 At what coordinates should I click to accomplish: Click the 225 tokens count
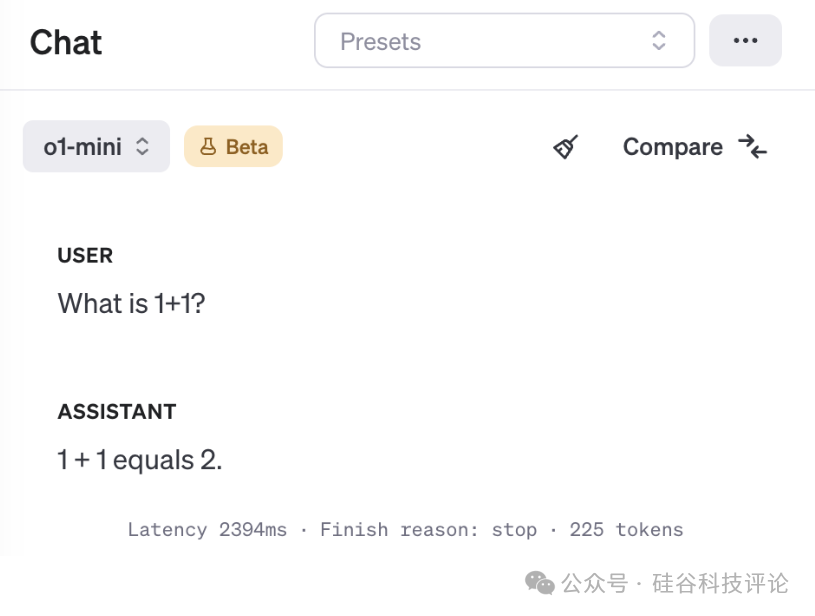(x=626, y=530)
